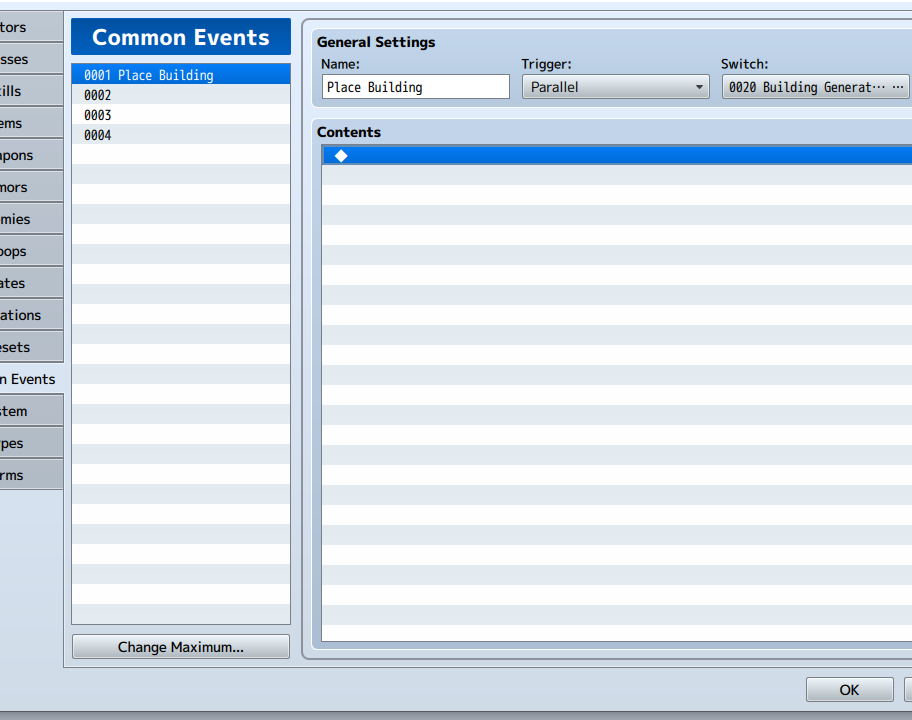Confirm with the OK button
This screenshot has width=912, height=720.
tap(849, 689)
